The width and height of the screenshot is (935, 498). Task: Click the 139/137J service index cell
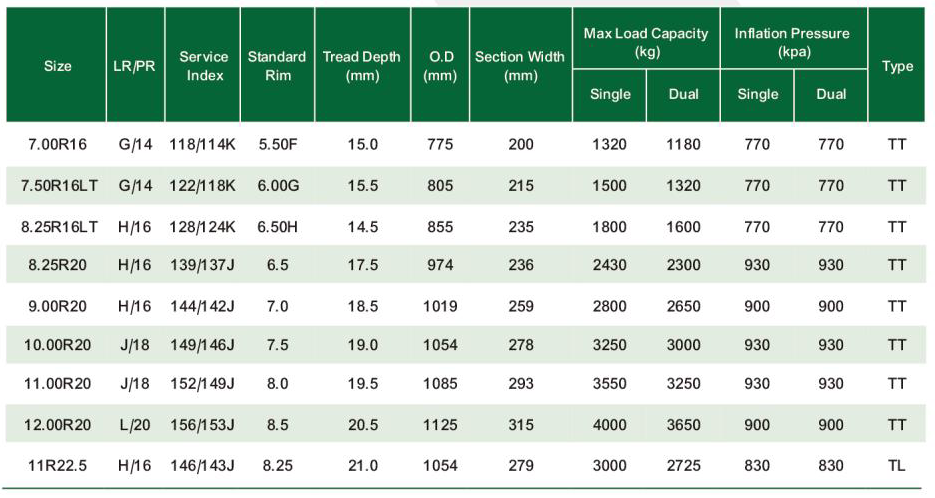point(204,265)
